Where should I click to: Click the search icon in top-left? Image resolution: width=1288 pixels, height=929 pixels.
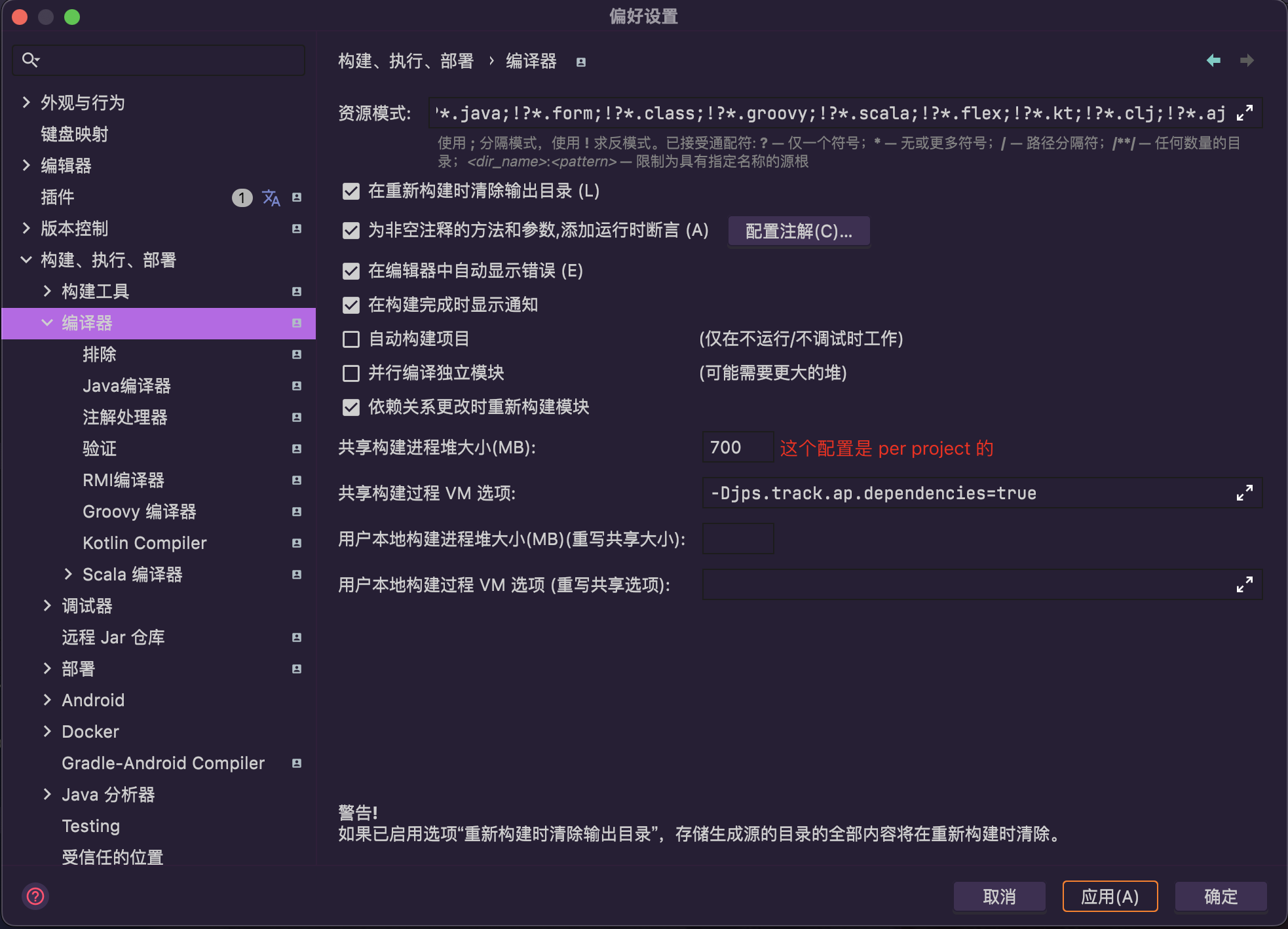(x=29, y=60)
